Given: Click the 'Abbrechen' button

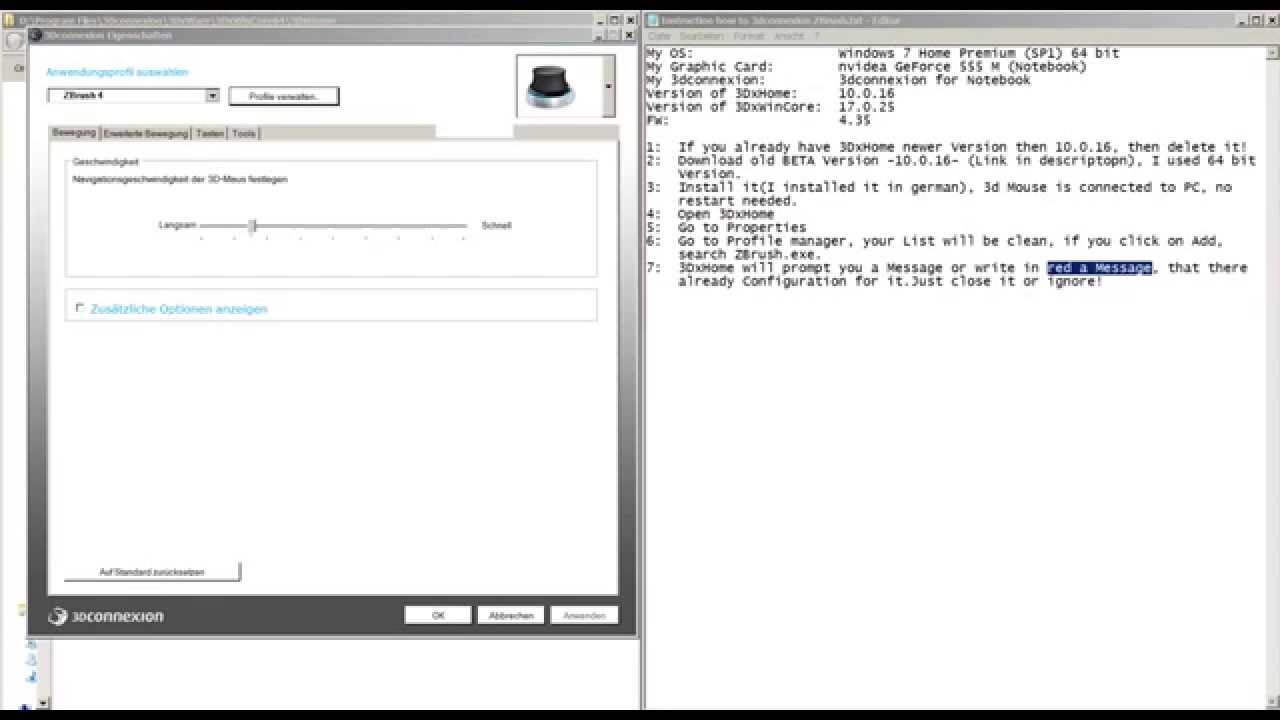Looking at the screenshot, I should [x=511, y=616].
